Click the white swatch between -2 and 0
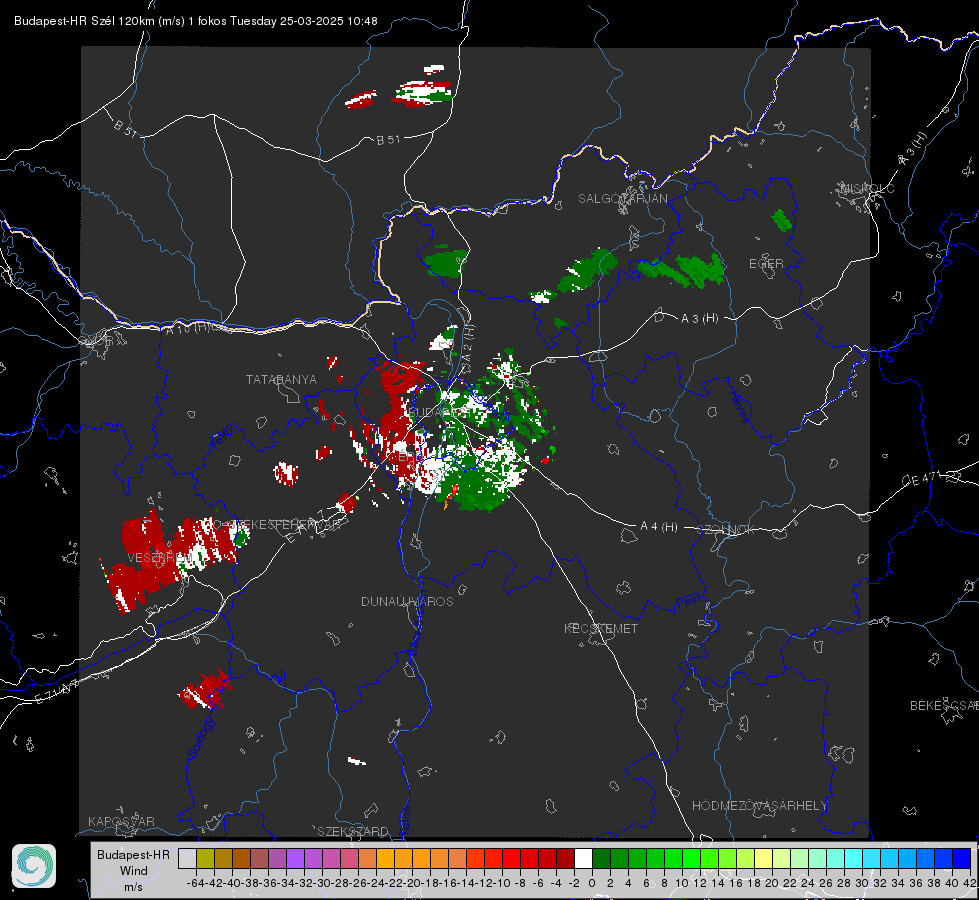This screenshot has height=900, width=979. pos(583,859)
